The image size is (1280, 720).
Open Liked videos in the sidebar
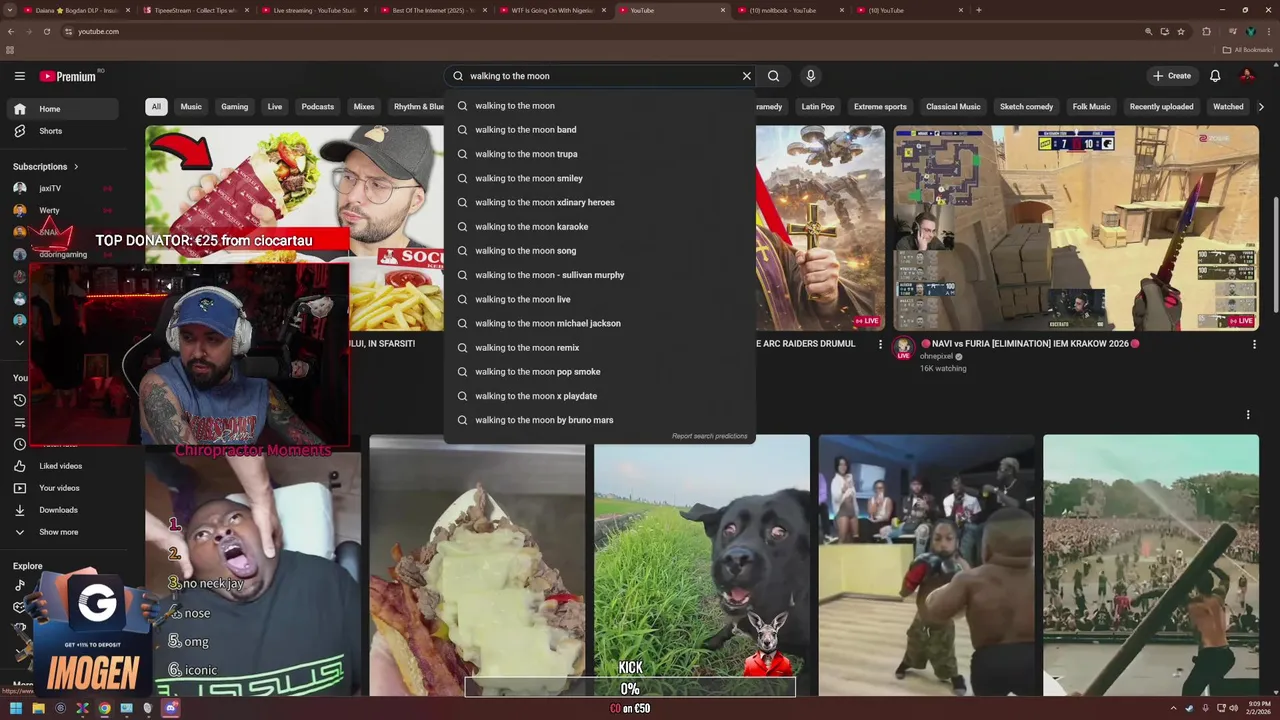click(x=64, y=466)
